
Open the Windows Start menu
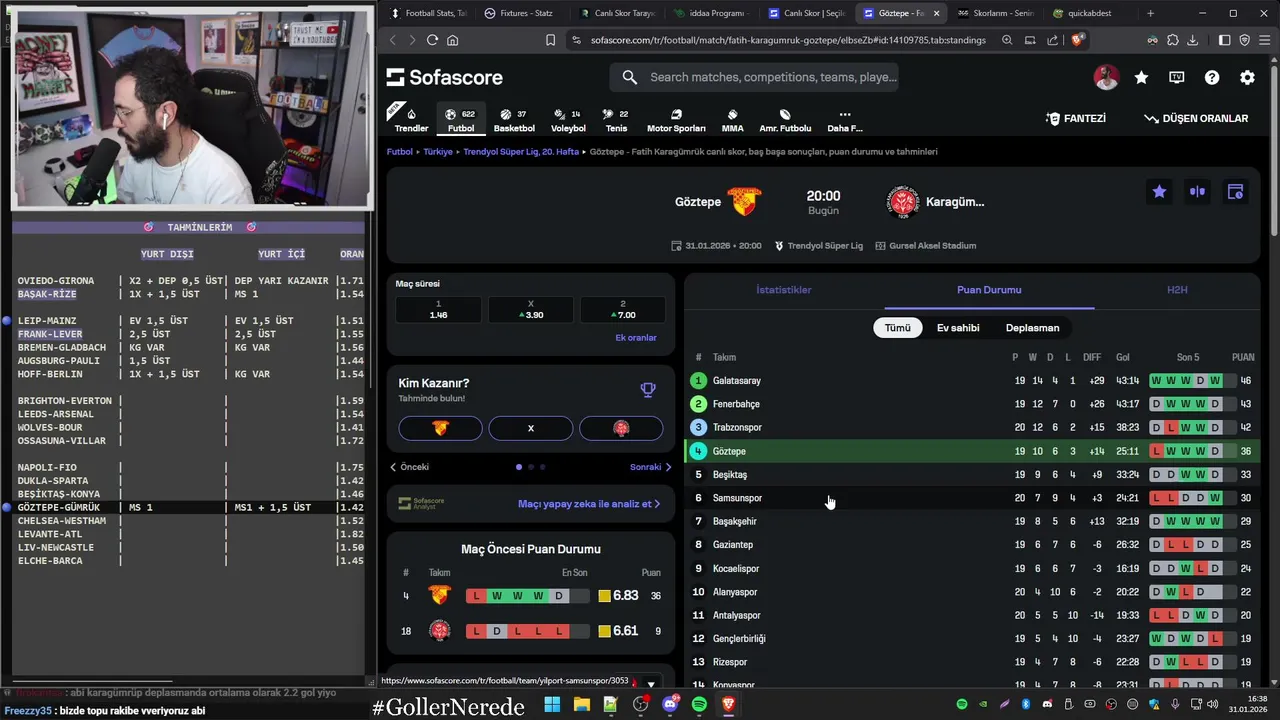[552, 705]
